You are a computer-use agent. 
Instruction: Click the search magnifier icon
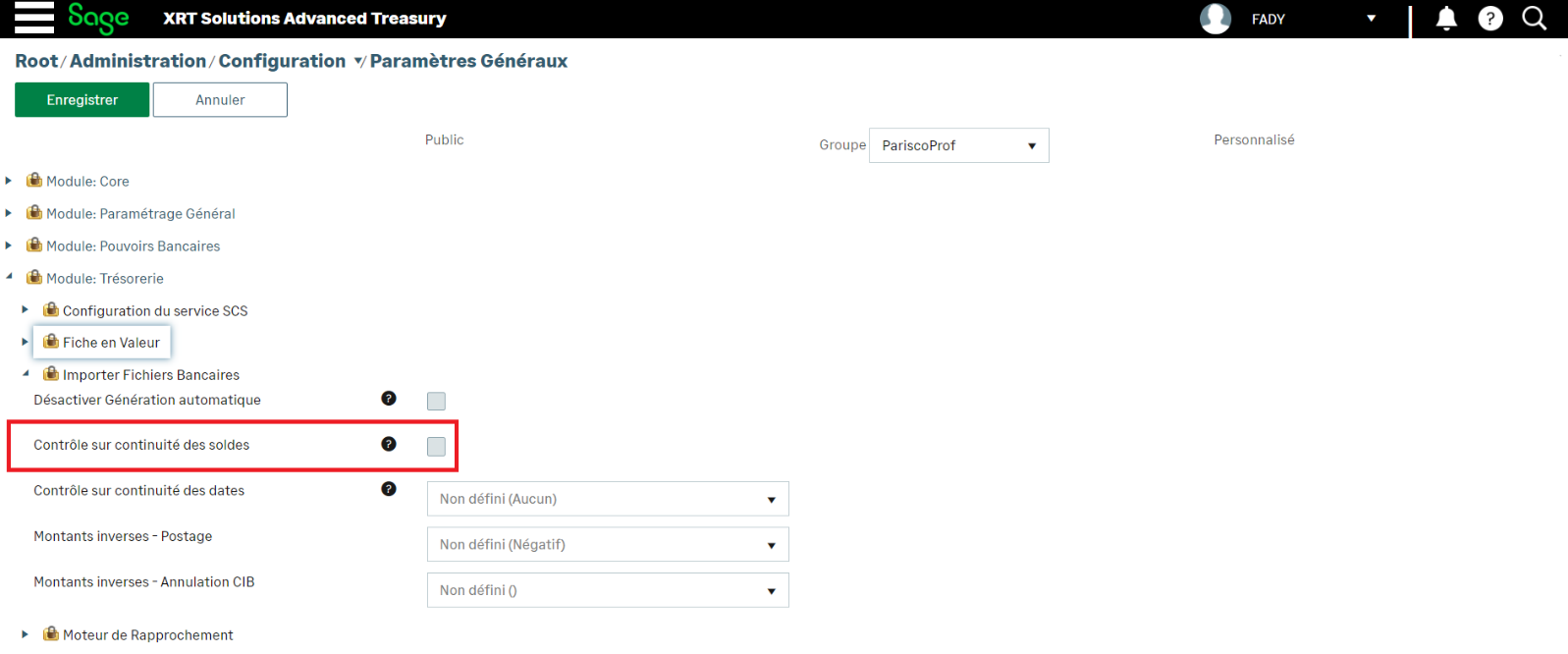click(x=1534, y=19)
